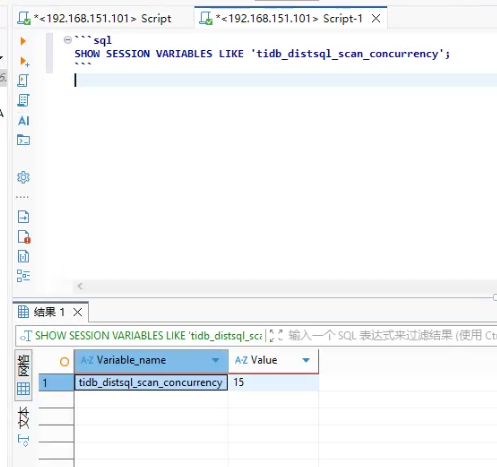Open Value column filter dropdown
Image resolution: width=497 pixels, height=467 pixels.
coord(306,360)
